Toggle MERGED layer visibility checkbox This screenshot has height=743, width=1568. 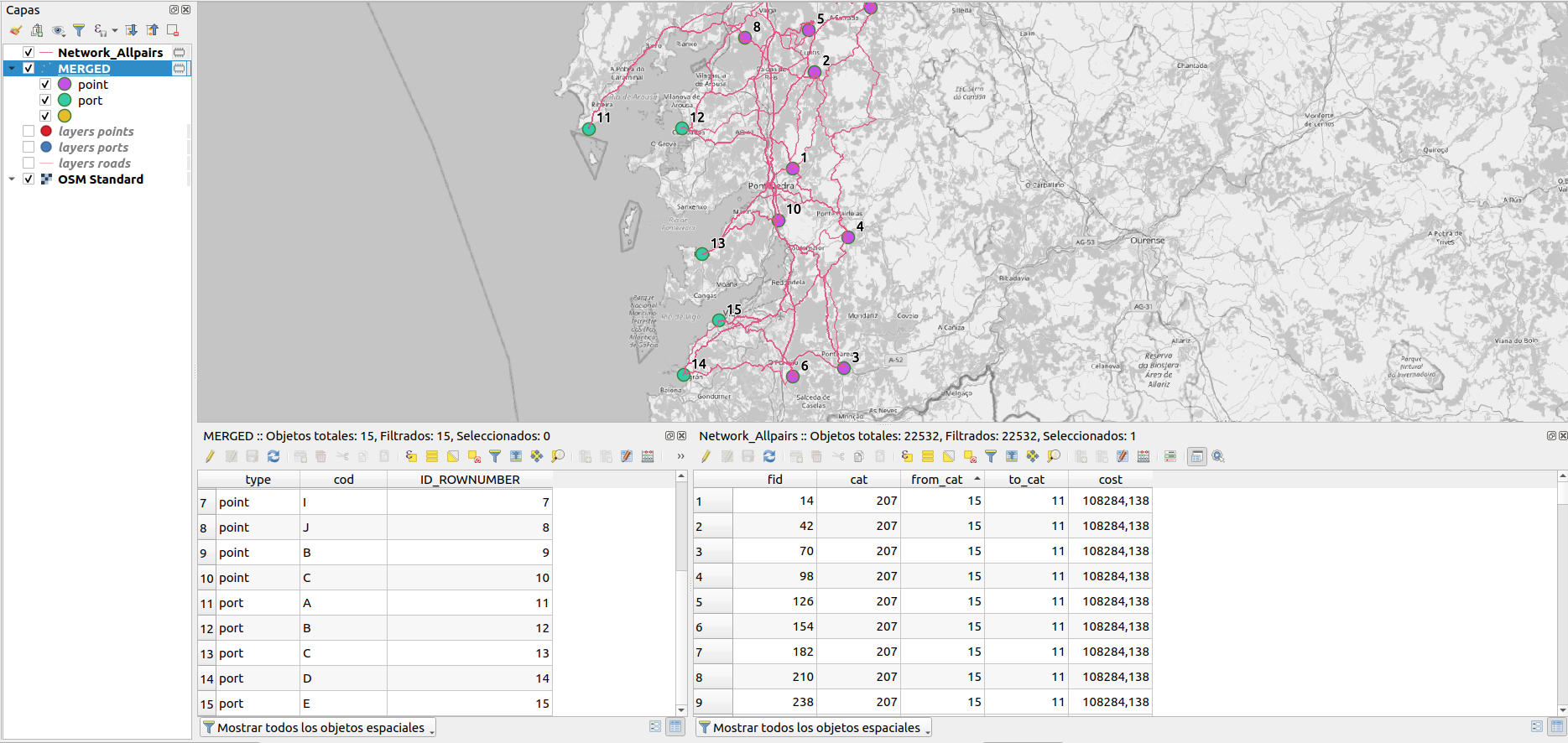[29, 68]
